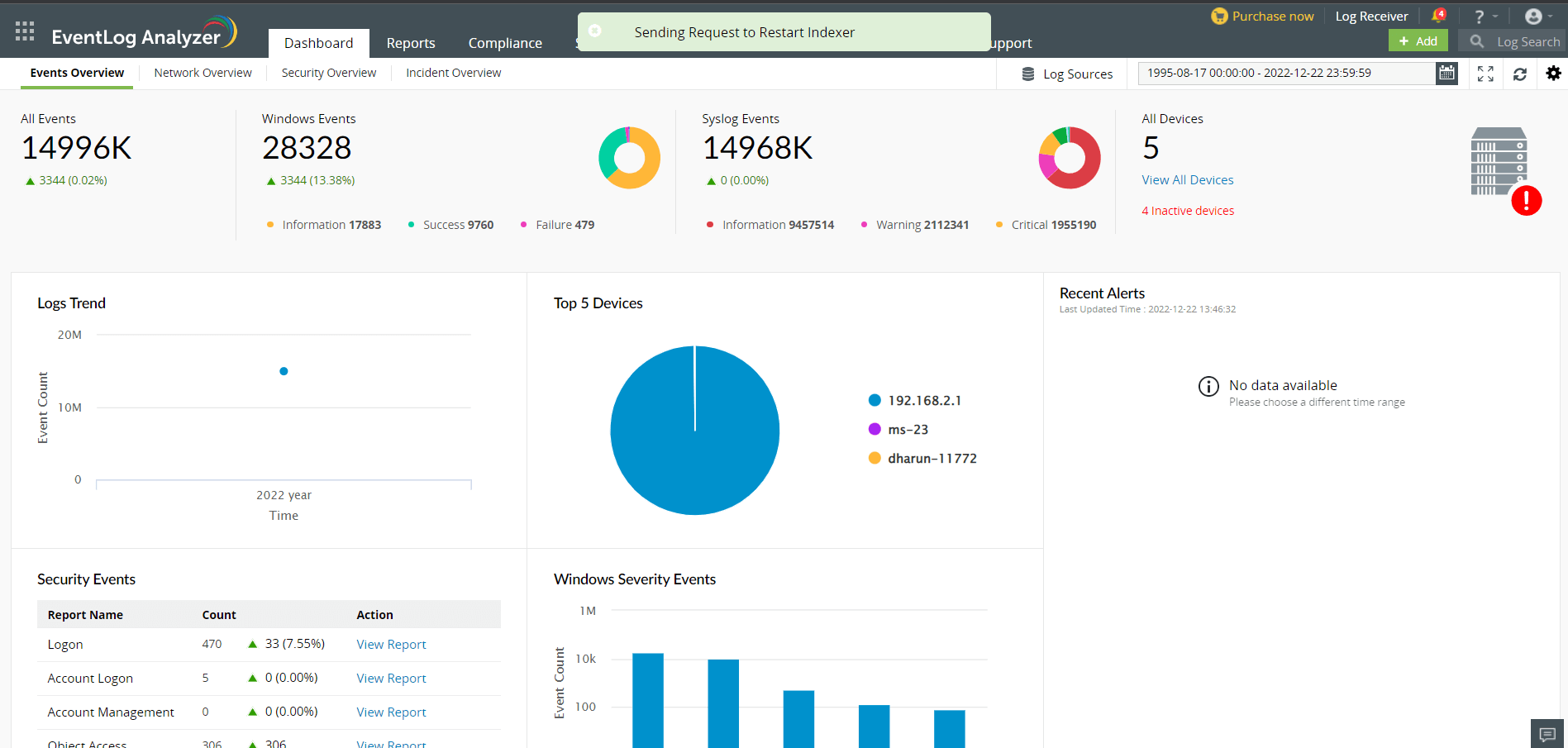
Task: Click the green Add button
Action: click(x=1418, y=40)
